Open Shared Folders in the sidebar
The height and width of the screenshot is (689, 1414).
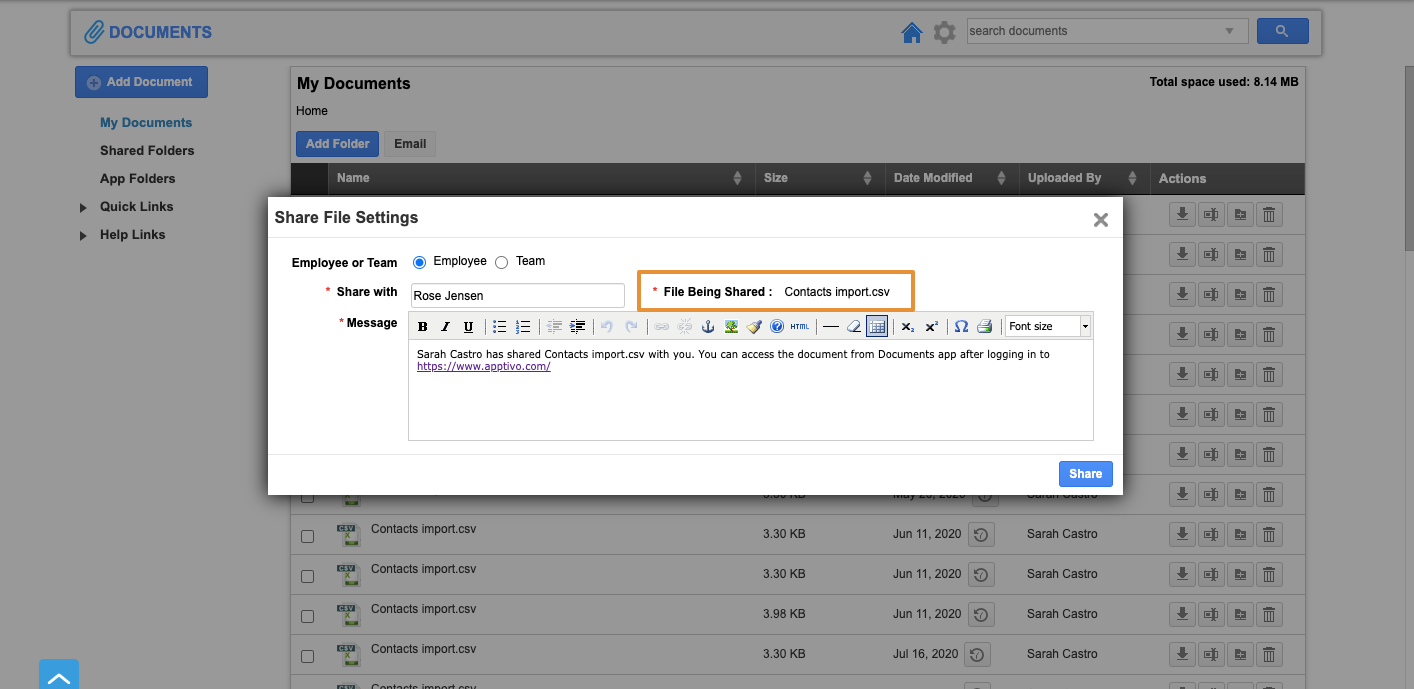pos(147,151)
